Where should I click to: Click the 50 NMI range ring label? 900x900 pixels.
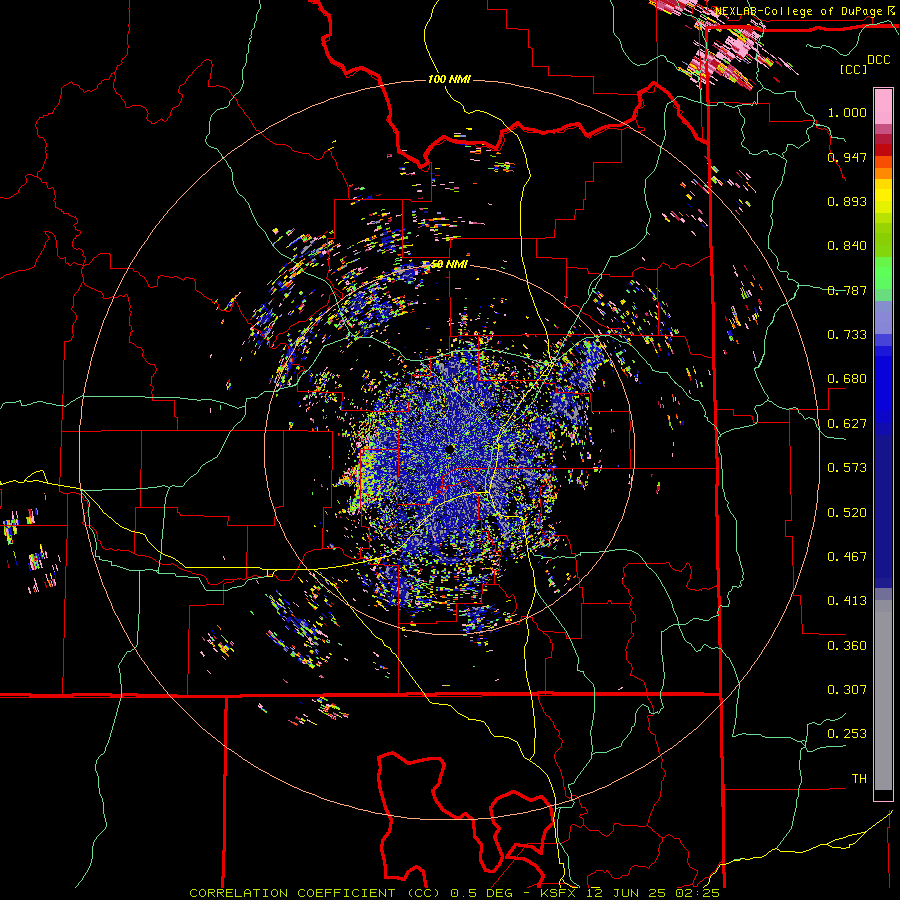click(449, 264)
